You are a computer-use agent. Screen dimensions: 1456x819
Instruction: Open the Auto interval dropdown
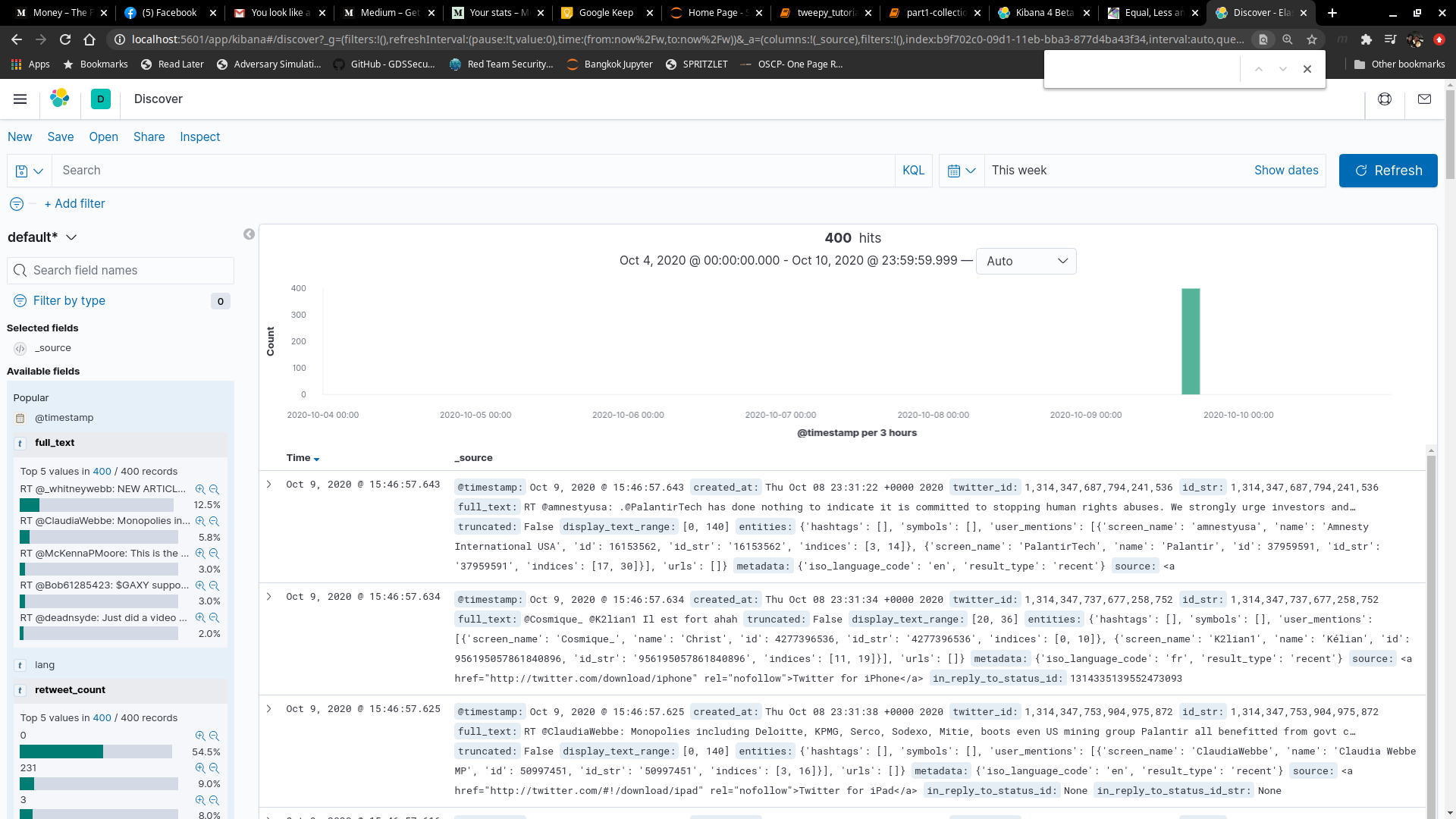[1025, 261]
